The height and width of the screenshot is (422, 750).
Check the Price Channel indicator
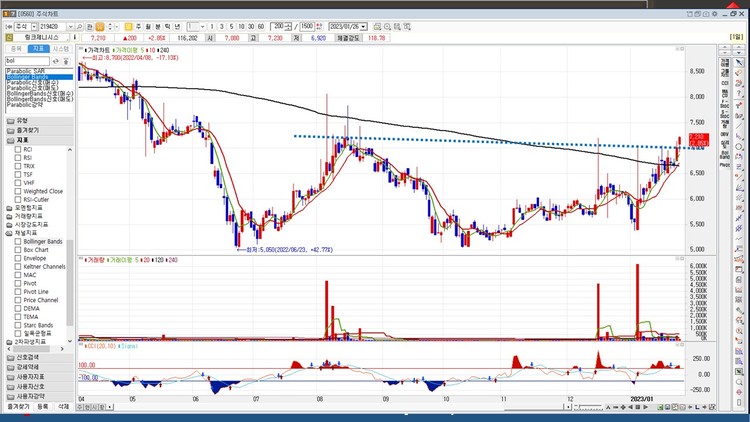pyautogui.click(x=18, y=300)
